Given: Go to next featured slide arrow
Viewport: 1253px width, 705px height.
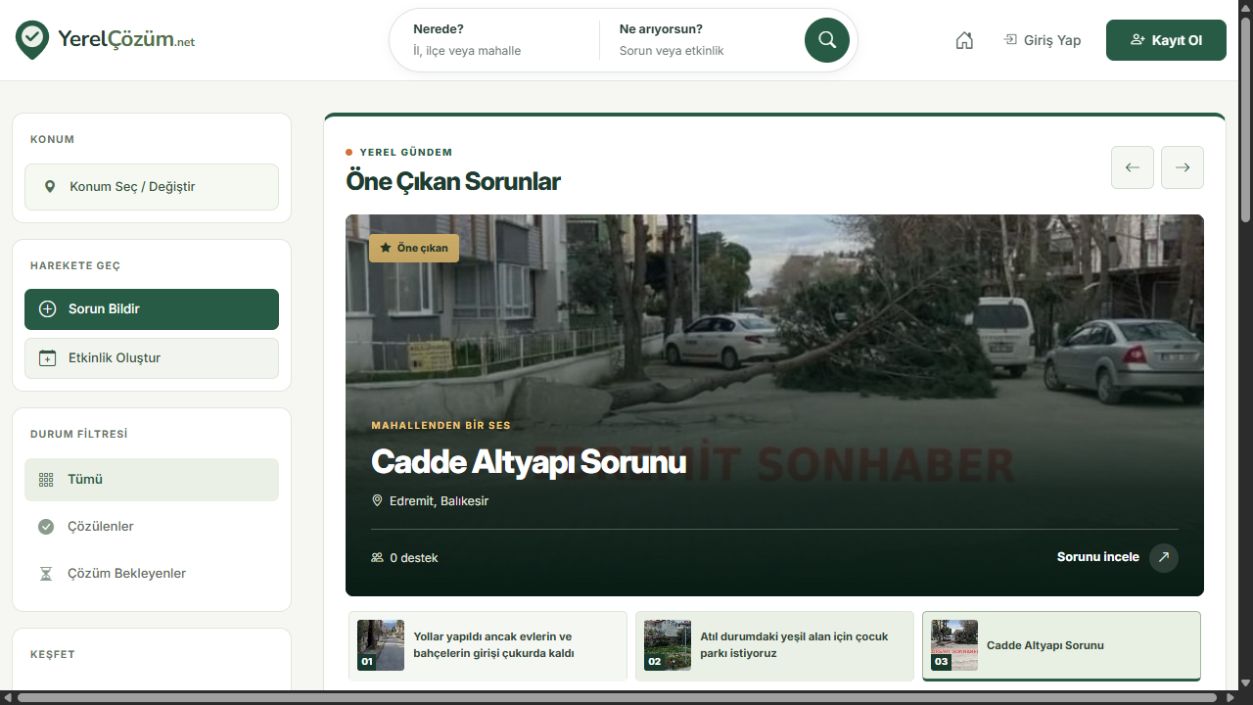Looking at the screenshot, I should 1182,168.
